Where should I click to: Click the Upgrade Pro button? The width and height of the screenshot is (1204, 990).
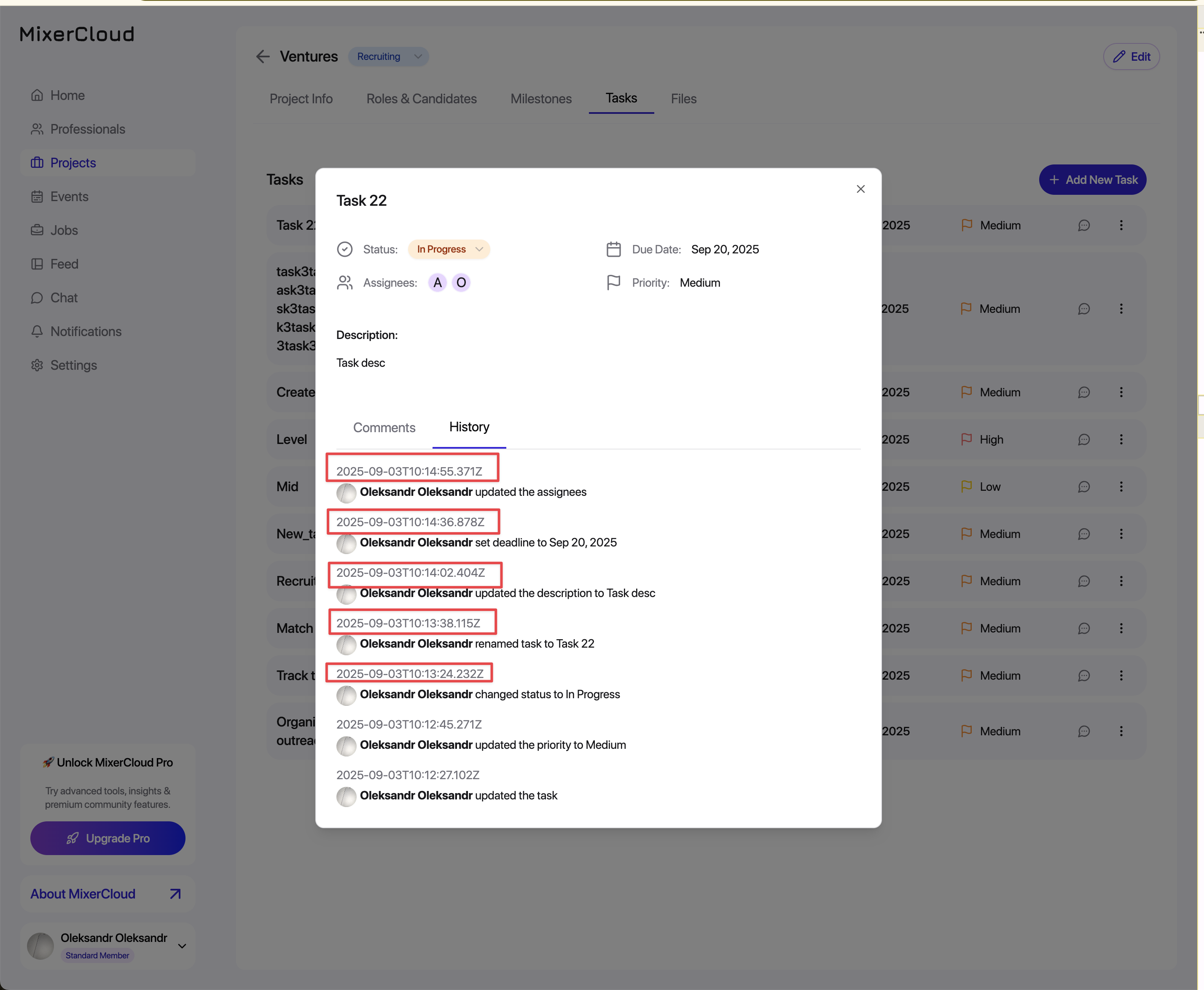pos(108,838)
